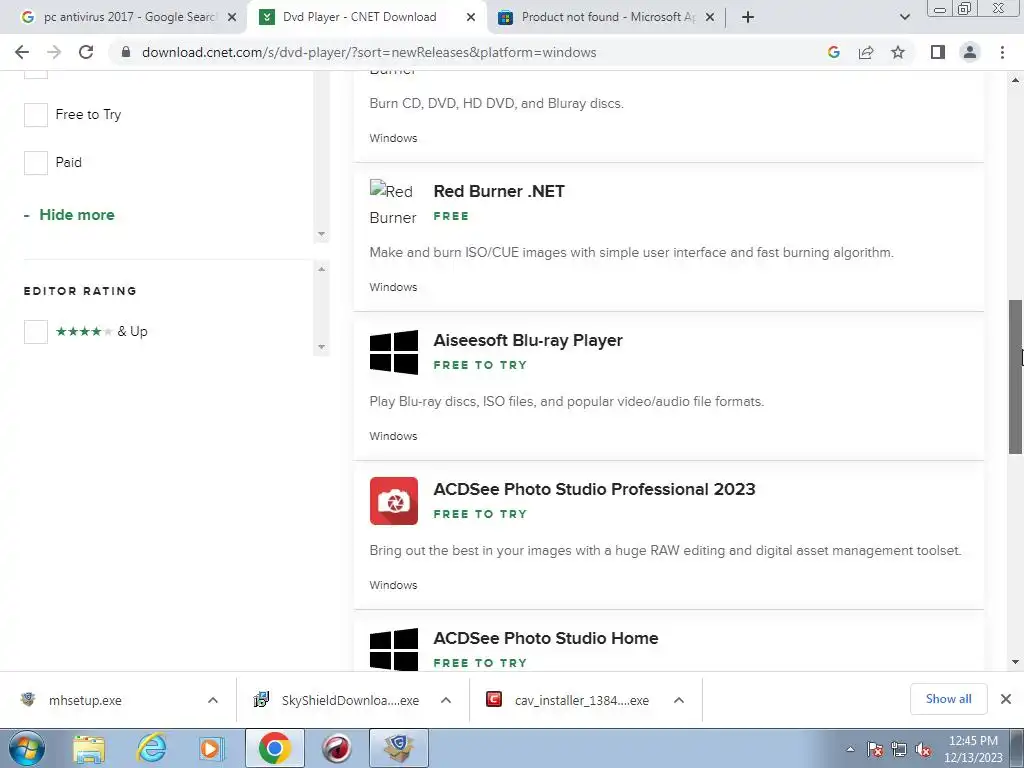Open installer shield taskbar item
The image size is (1024, 768).
(399, 748)
